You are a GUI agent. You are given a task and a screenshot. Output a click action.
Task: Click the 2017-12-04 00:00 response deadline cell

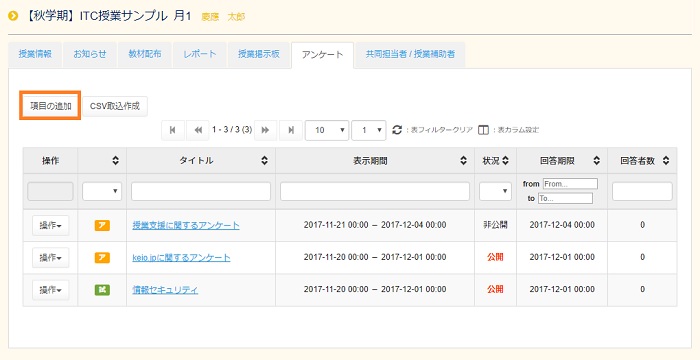click(x=562, y=225)
